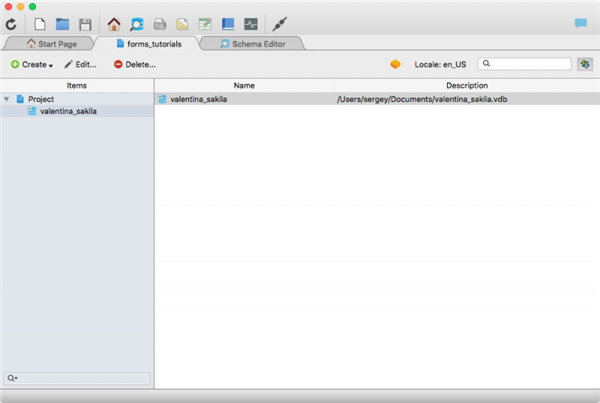Open the Create dropdown menu

click(x=32, y=64)
